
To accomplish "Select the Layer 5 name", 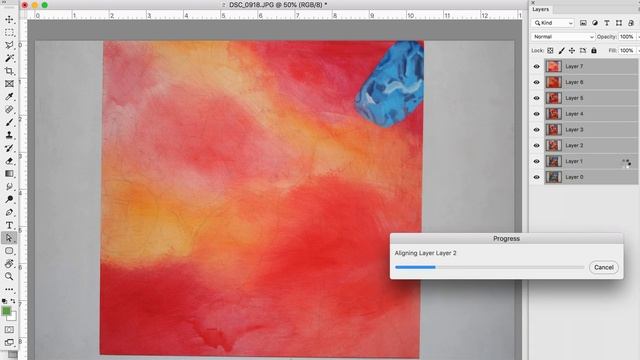I will pyautogui.click(x=574, y=98).
